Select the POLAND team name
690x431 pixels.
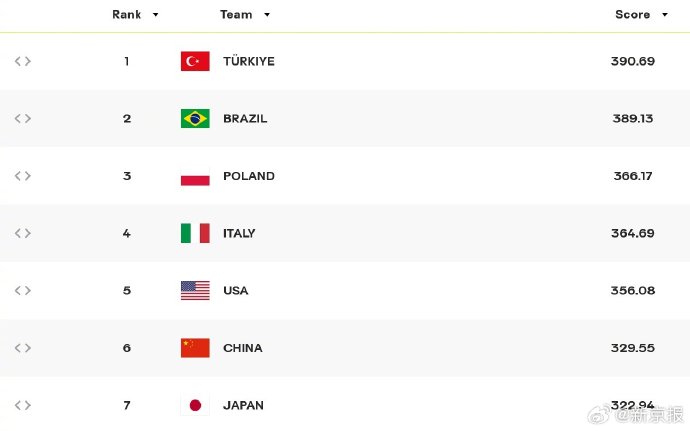tap(249, 176)
